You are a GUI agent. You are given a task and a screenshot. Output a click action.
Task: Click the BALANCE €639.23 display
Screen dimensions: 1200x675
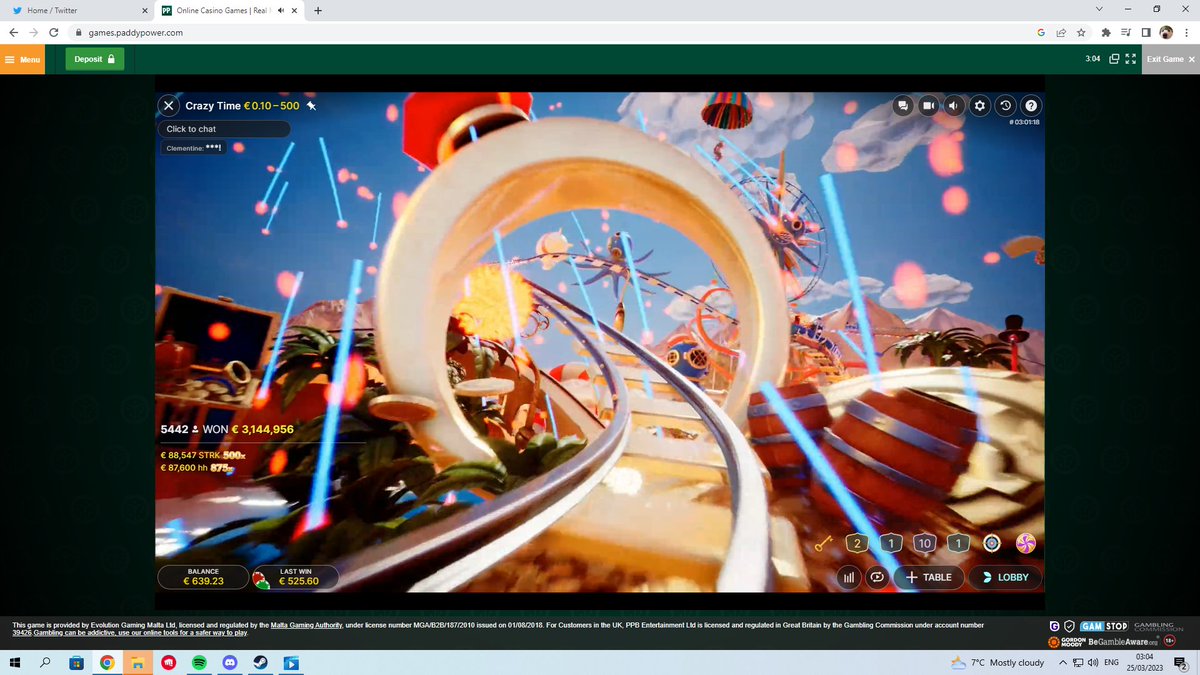(x=203, y=577)
